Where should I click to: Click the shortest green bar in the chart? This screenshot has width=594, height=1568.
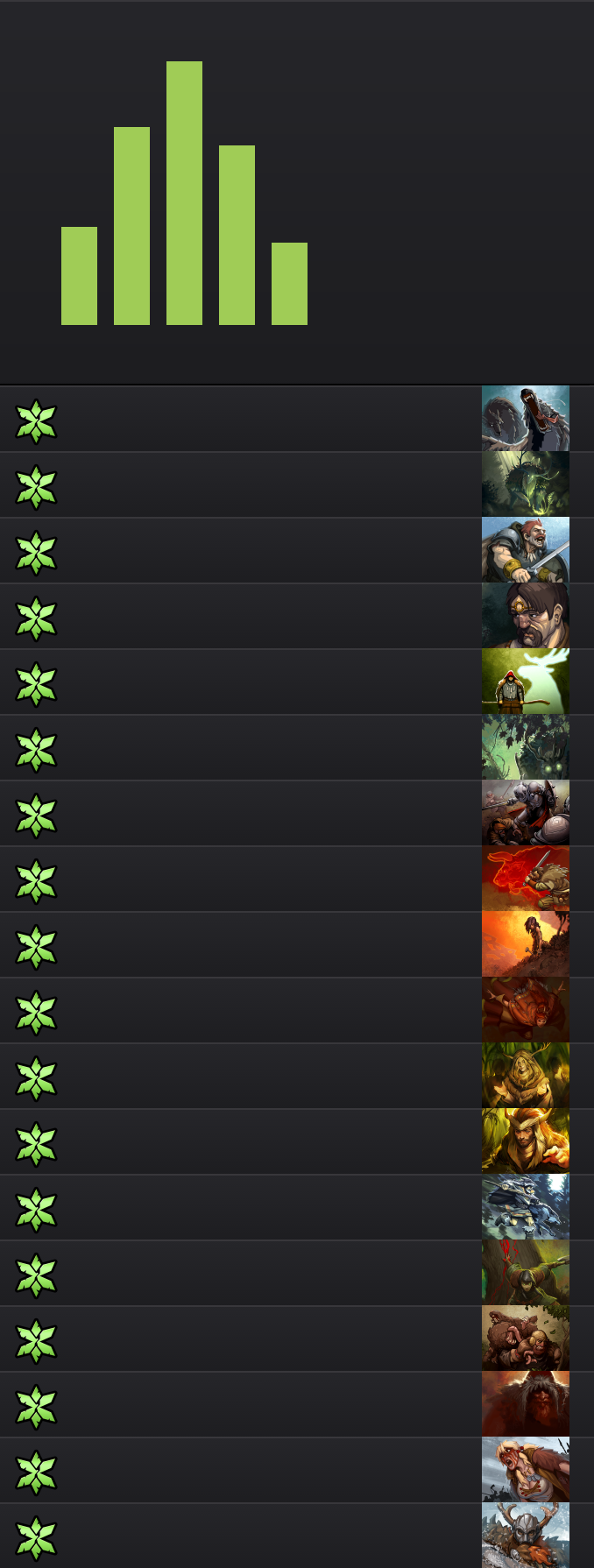click(79, 276)
